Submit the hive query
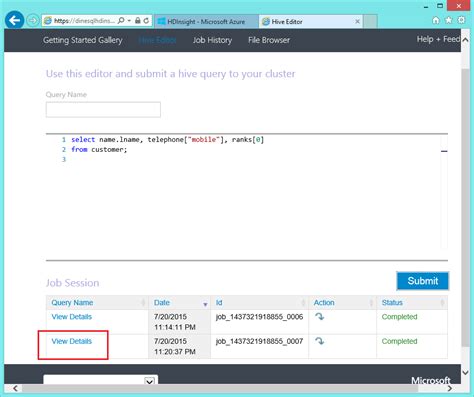The width and height of the screenshot is (474, 397). [x=423, y=281]
